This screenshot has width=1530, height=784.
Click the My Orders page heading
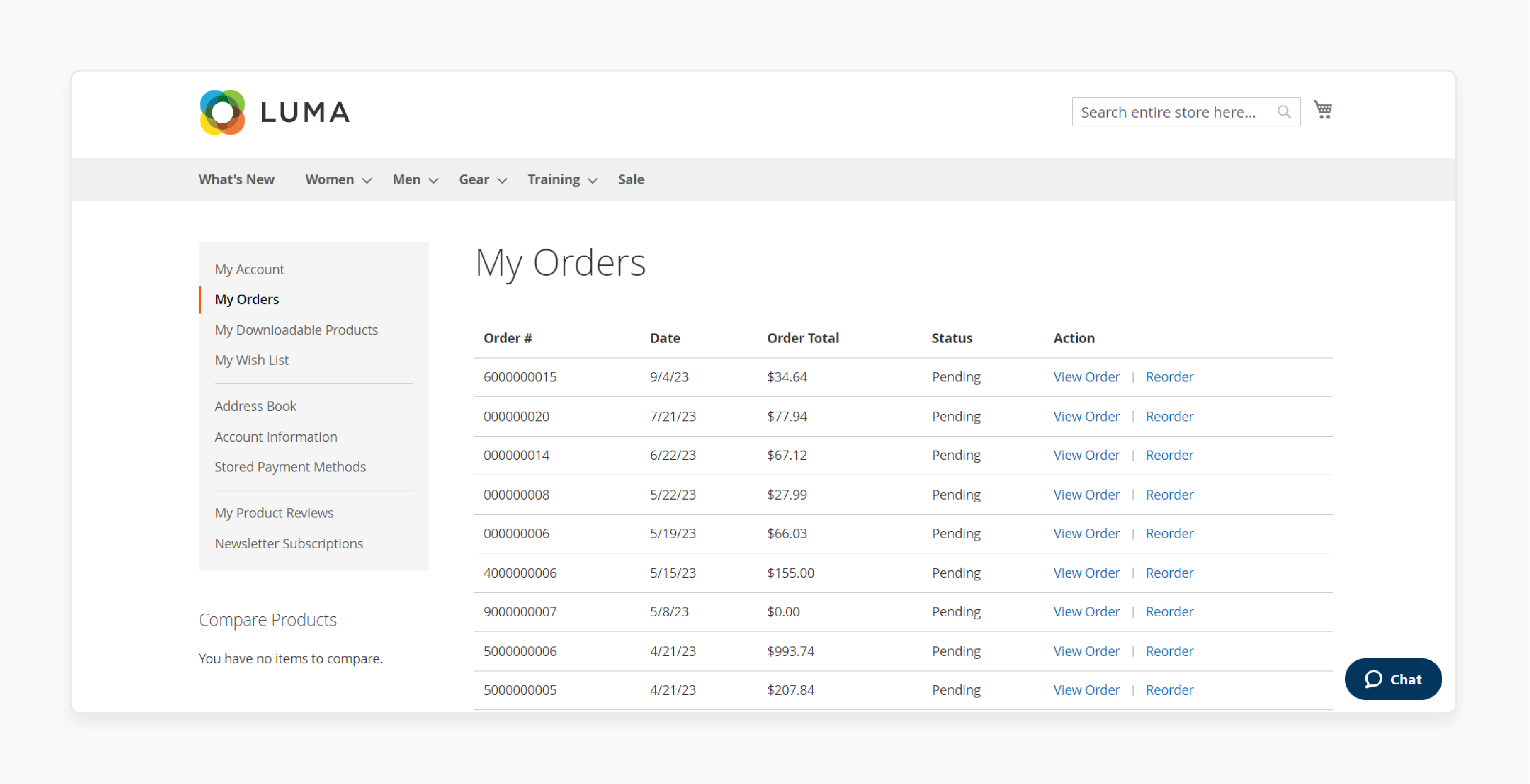coord(560,264)
